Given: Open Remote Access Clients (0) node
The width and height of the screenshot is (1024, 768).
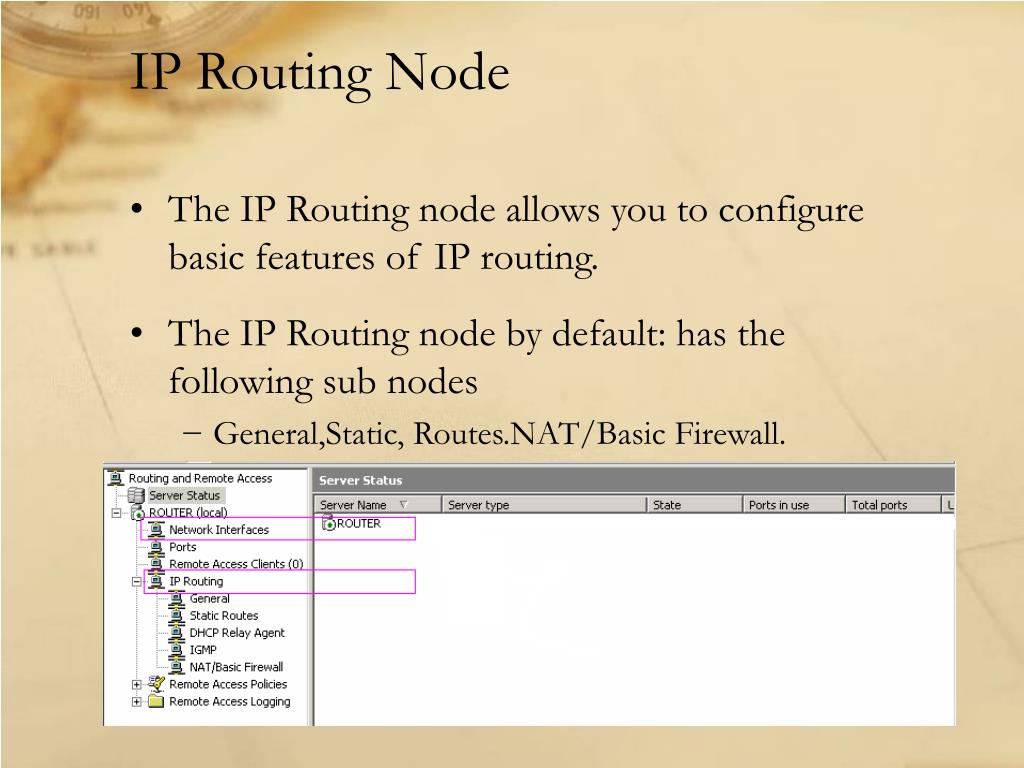Looking at the screenshot, I should click(236, 564).
